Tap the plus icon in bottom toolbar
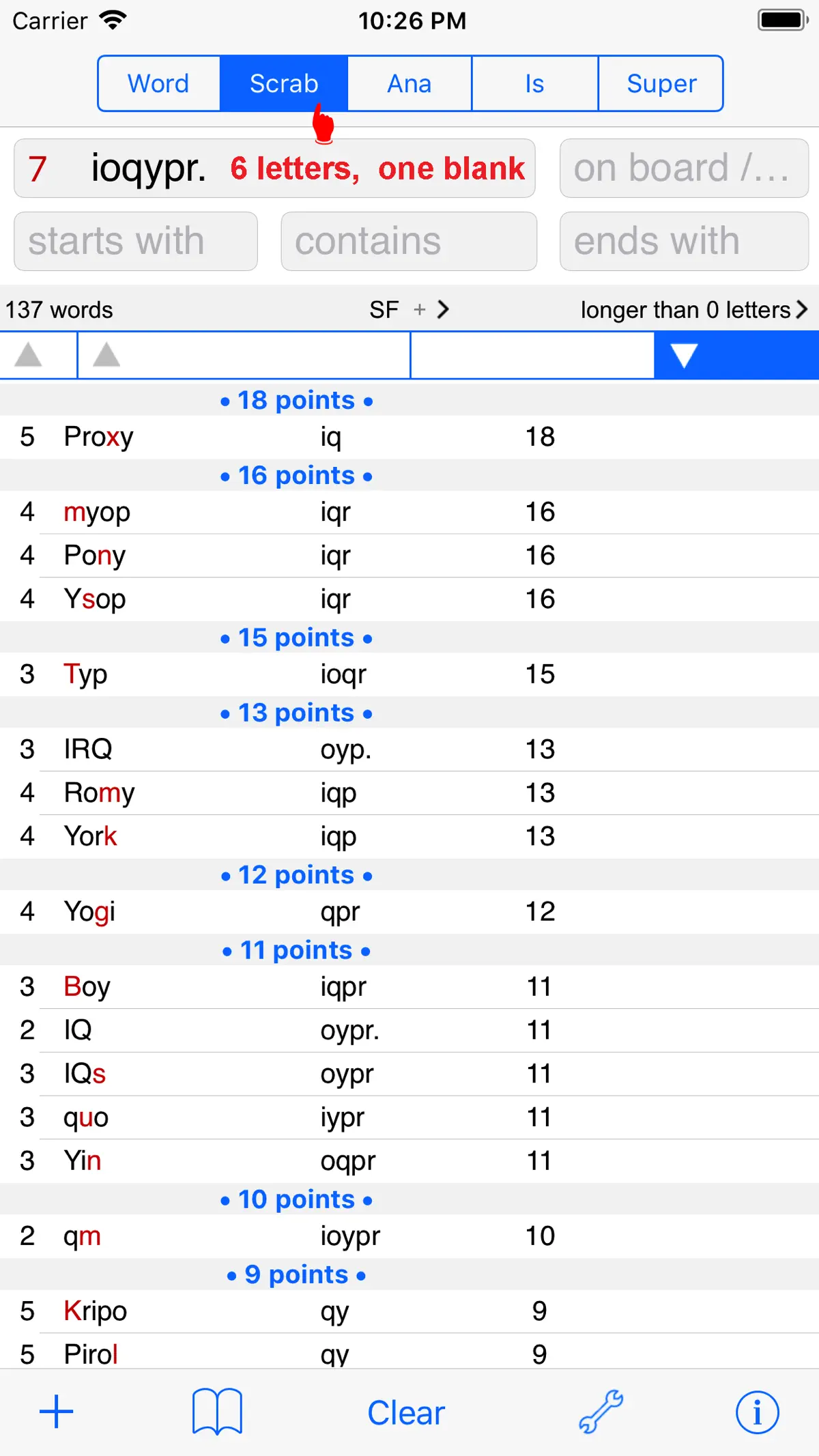This screenshot has height=1456, width=819. [x=57, y=1412]
